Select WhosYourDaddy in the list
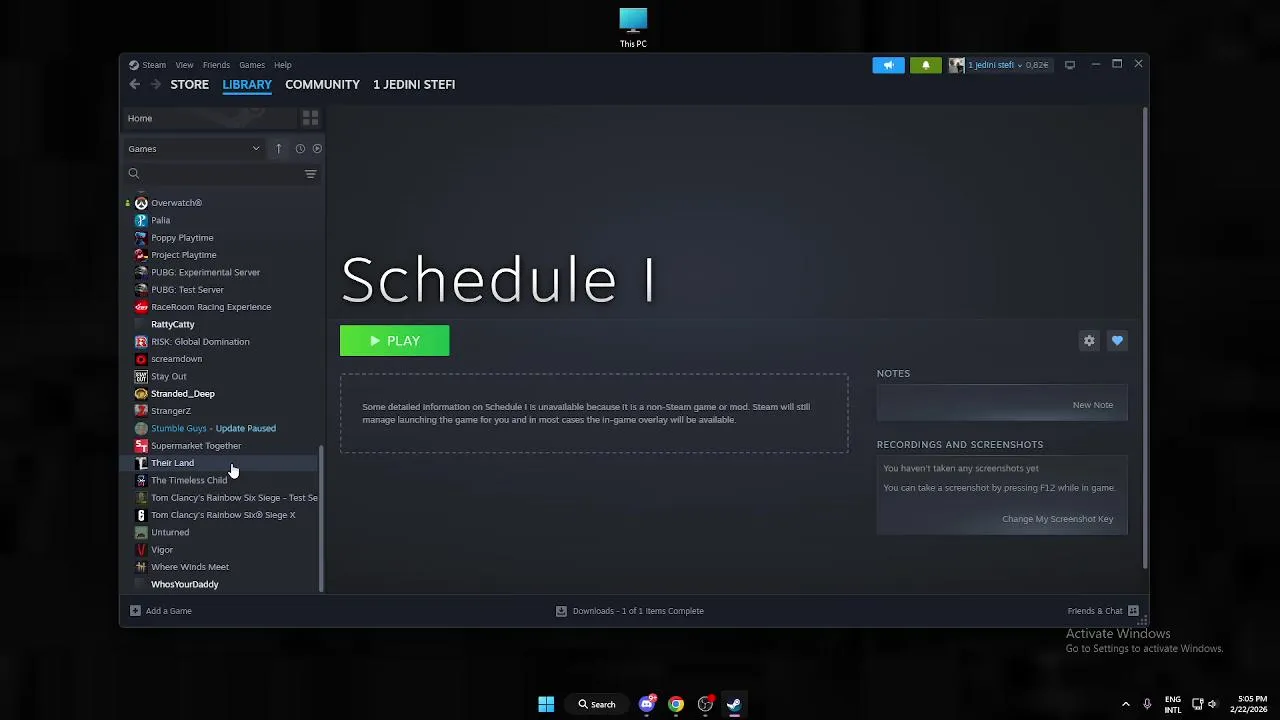This screenshot has width=1280, height=720. (184, 584)
